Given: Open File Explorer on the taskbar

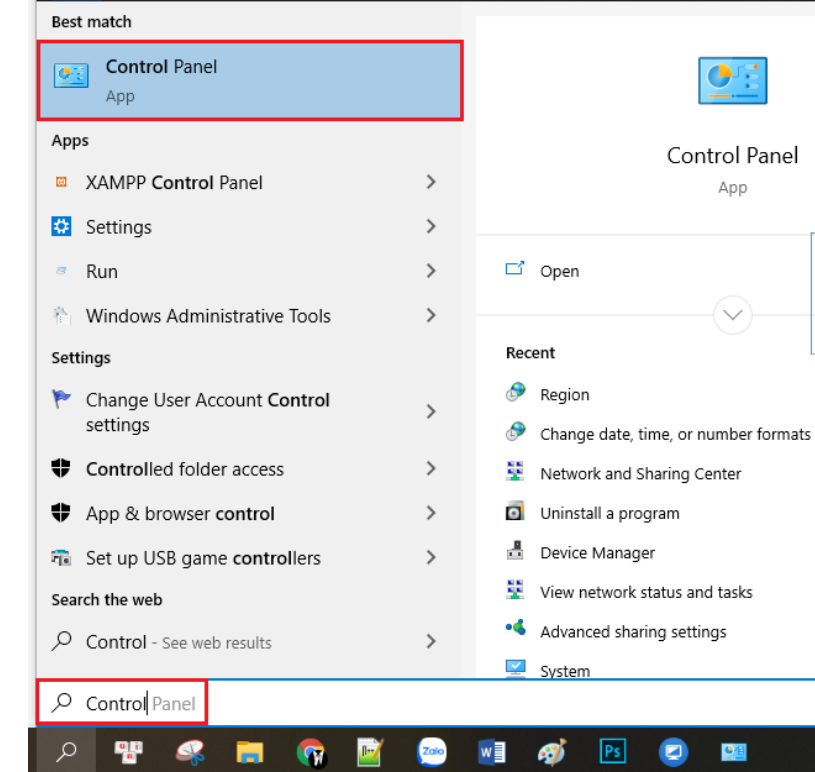Looking at the screenshot, I should [x=249, y=752].
